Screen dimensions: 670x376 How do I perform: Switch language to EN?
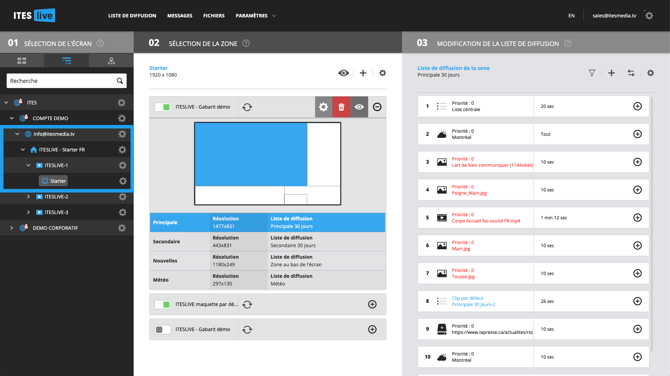[x=571, y=16]
